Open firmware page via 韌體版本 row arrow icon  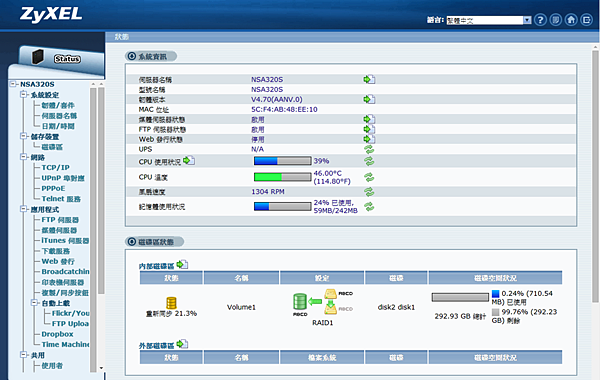pos(369,99)
